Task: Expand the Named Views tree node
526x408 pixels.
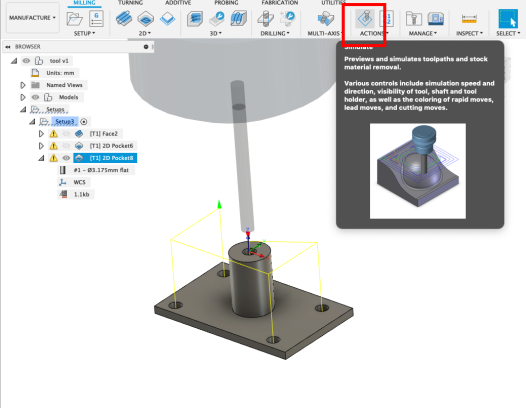Action: click(22, 85)
